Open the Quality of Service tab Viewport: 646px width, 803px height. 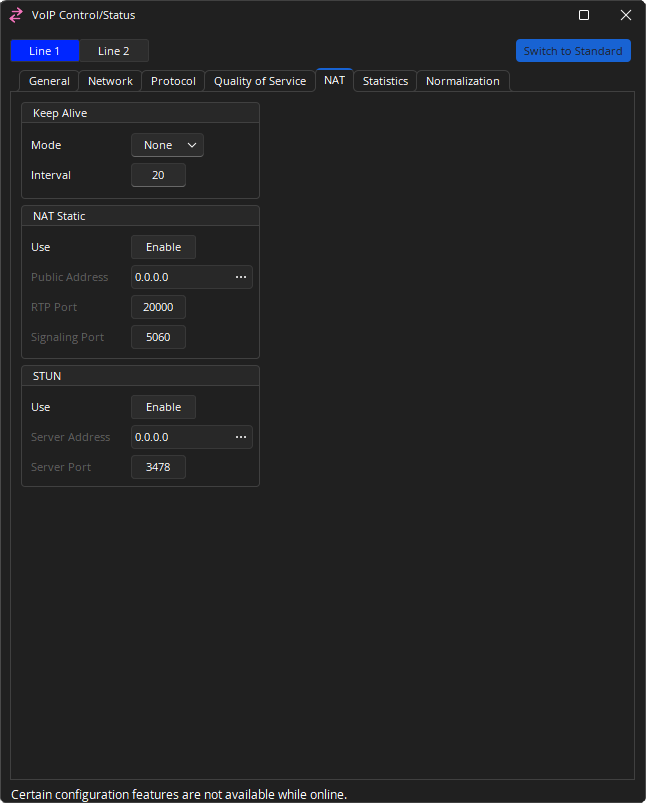[x=260, y=81]
